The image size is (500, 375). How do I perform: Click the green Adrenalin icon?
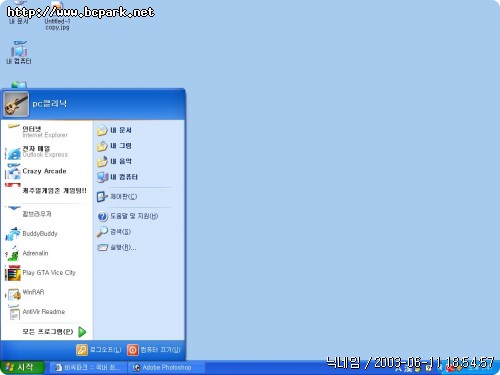13,254
